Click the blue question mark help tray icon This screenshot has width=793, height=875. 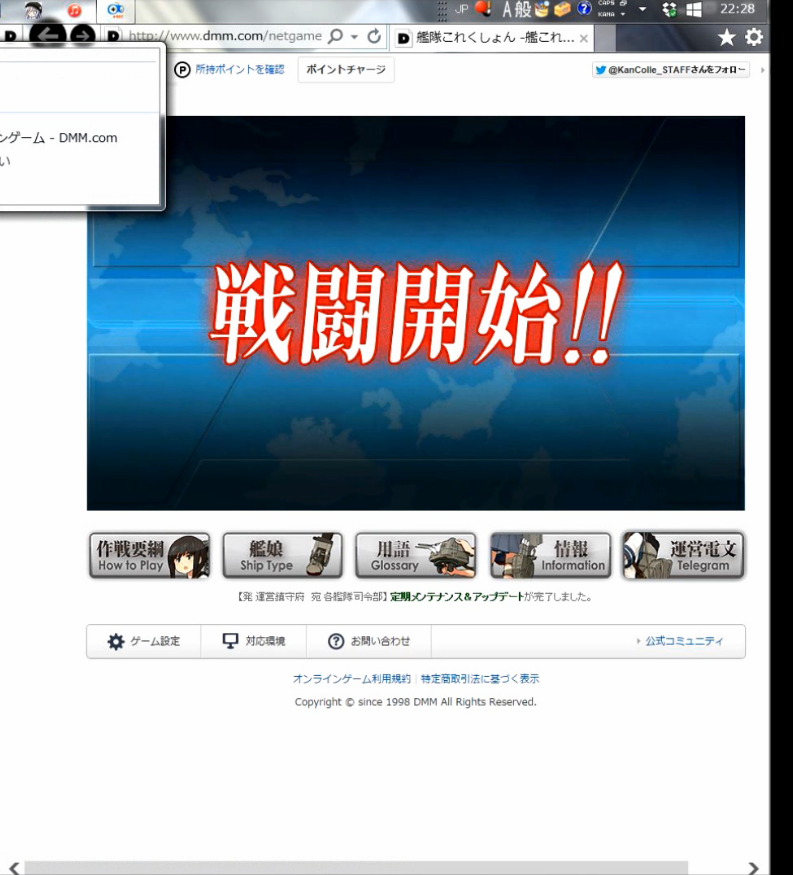[x=584, y=9]
